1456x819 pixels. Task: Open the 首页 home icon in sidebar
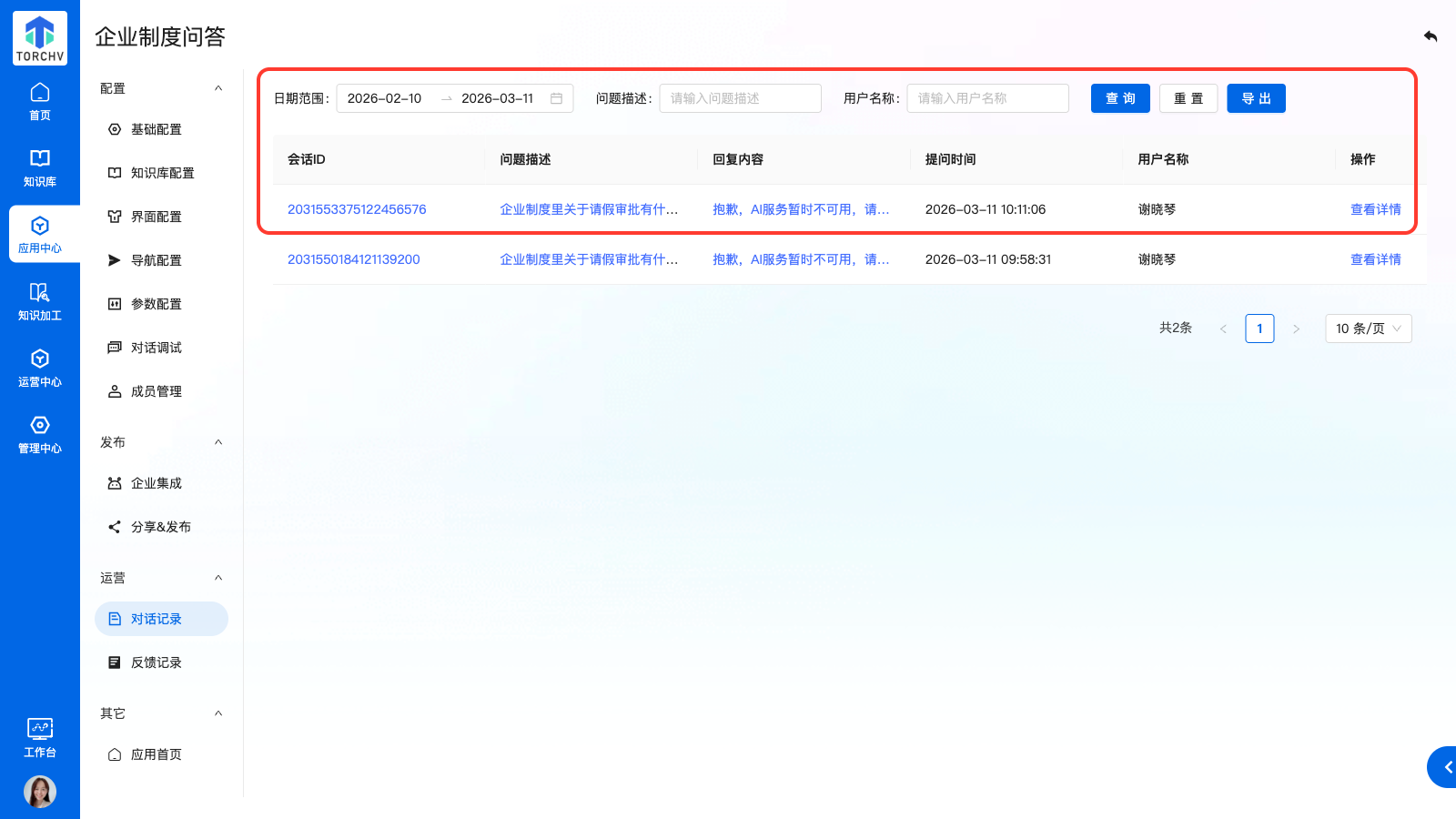click(x=40, y=101)
